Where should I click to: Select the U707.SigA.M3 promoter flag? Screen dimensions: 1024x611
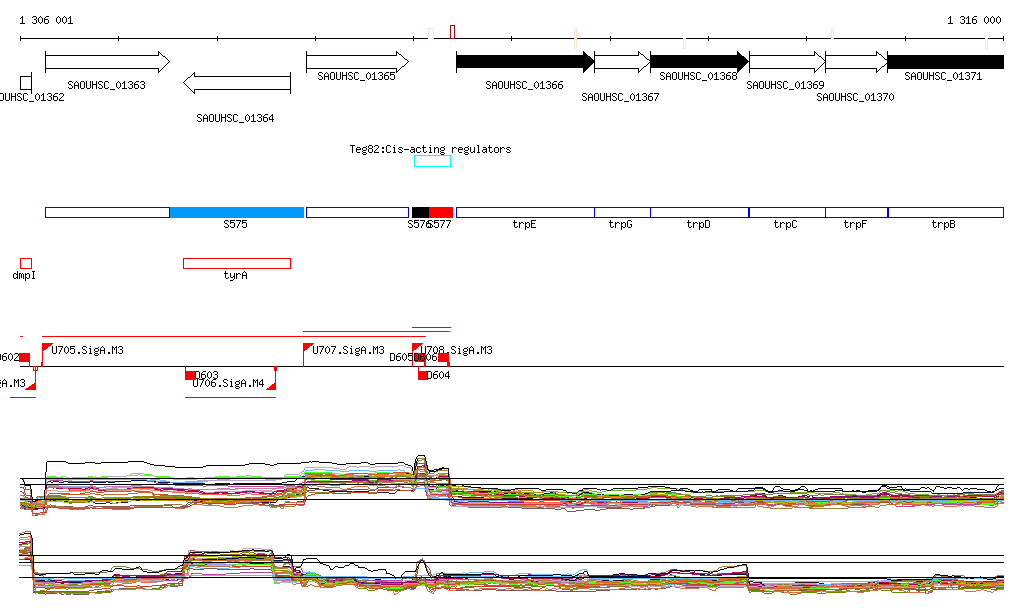tap(308, 348)
